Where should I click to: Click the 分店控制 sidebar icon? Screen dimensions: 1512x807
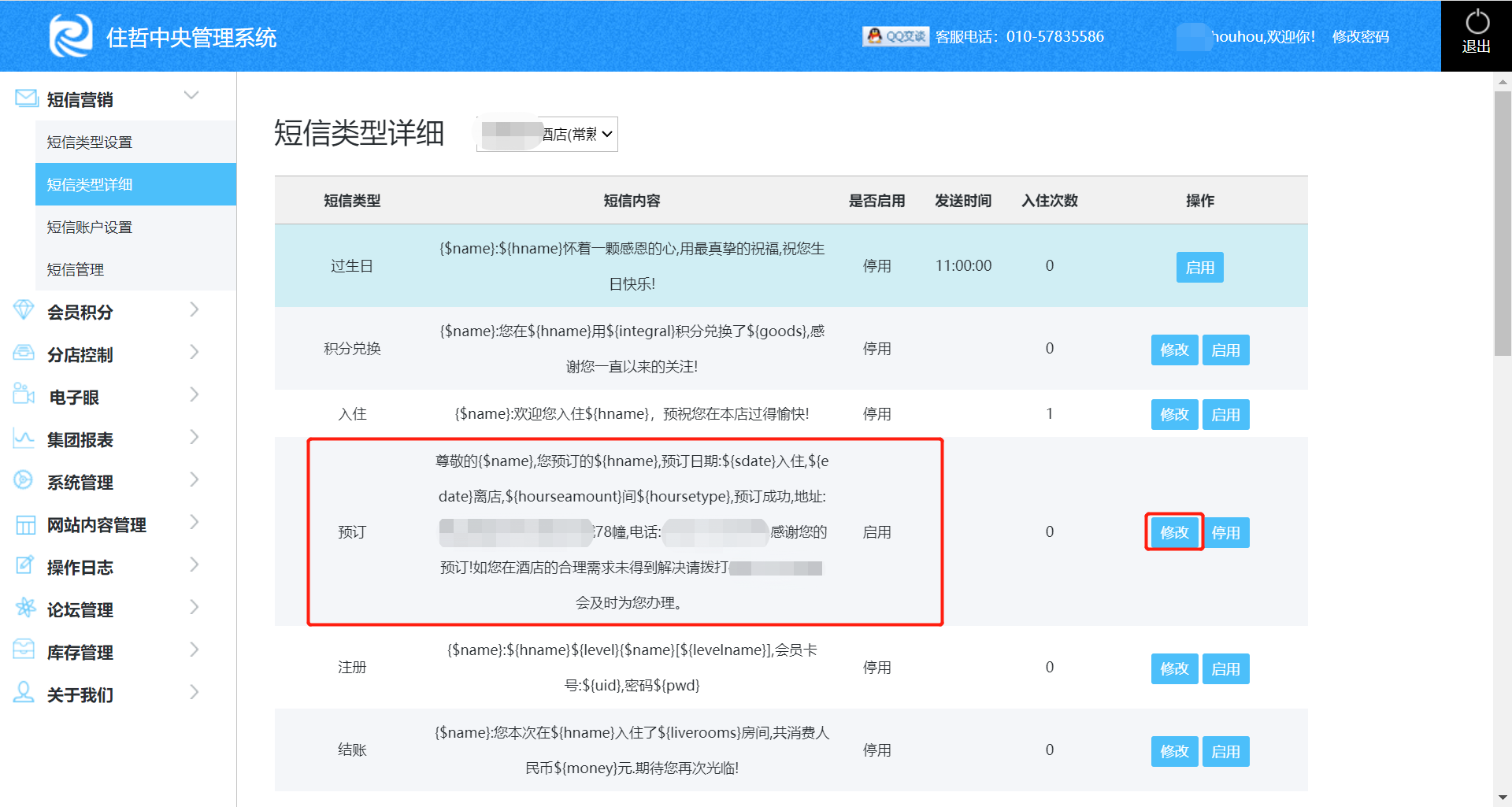coord(24,353)
